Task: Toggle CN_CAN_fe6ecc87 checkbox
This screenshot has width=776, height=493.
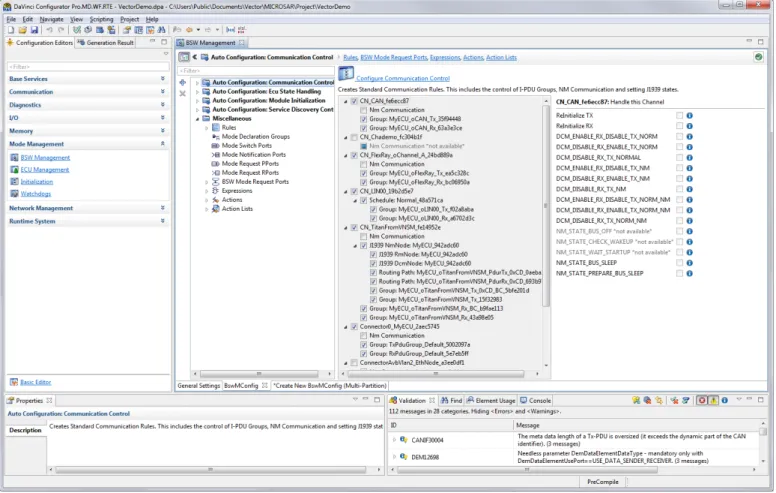Action: 354,101
